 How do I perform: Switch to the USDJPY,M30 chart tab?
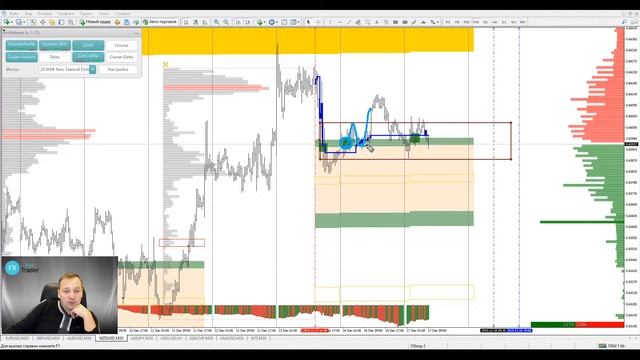[x=142, y=338]
